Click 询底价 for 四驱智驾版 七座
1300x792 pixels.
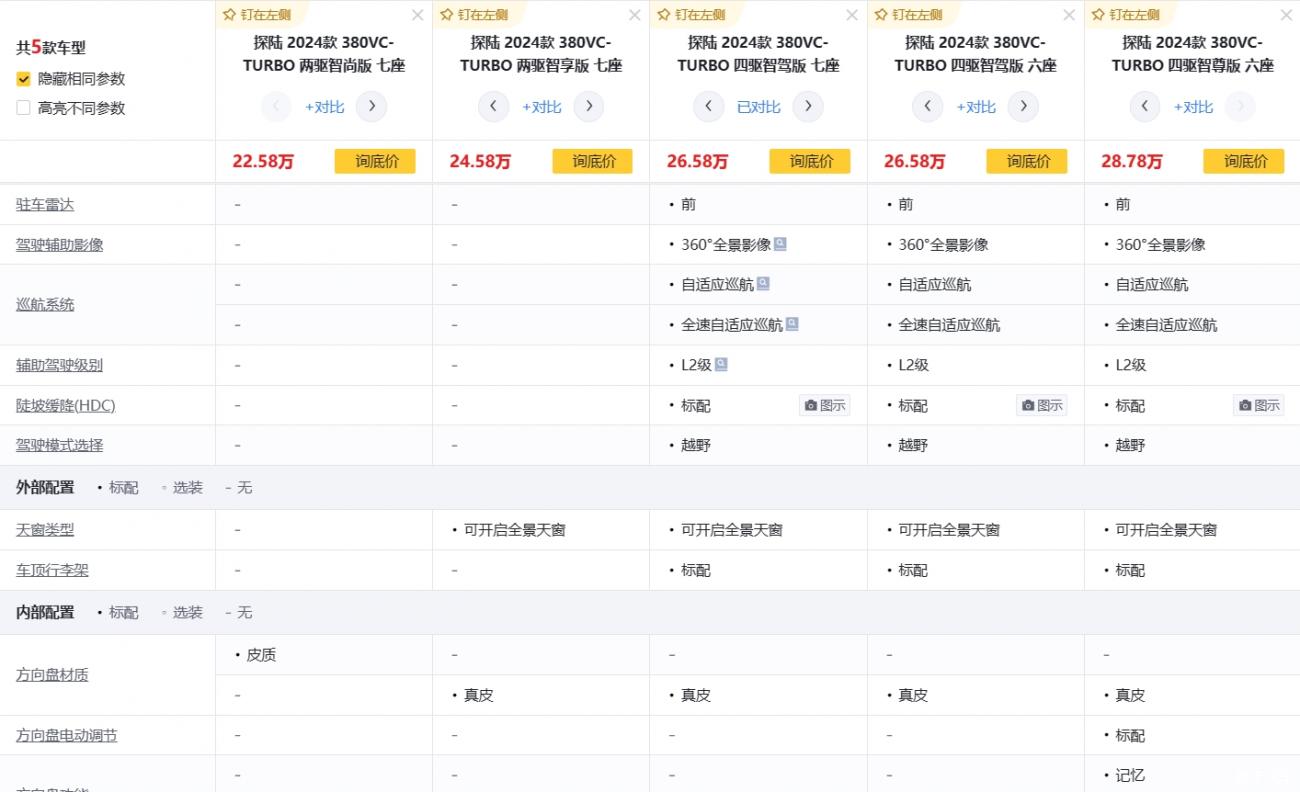pos(810,161)
